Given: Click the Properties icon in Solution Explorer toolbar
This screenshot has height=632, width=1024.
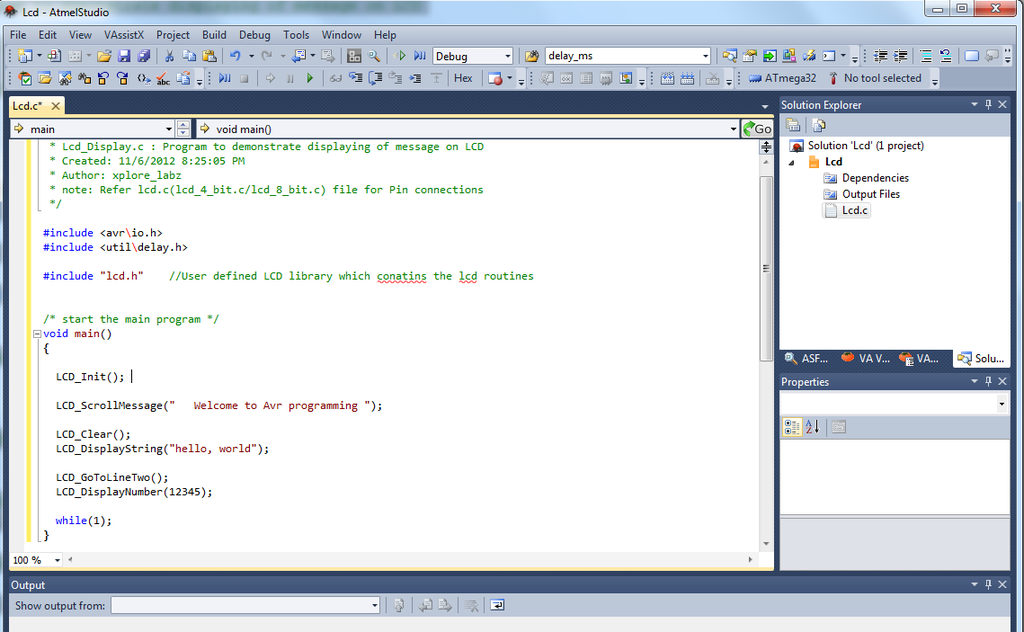Looking at the screenshot, I should pos(793,125).
